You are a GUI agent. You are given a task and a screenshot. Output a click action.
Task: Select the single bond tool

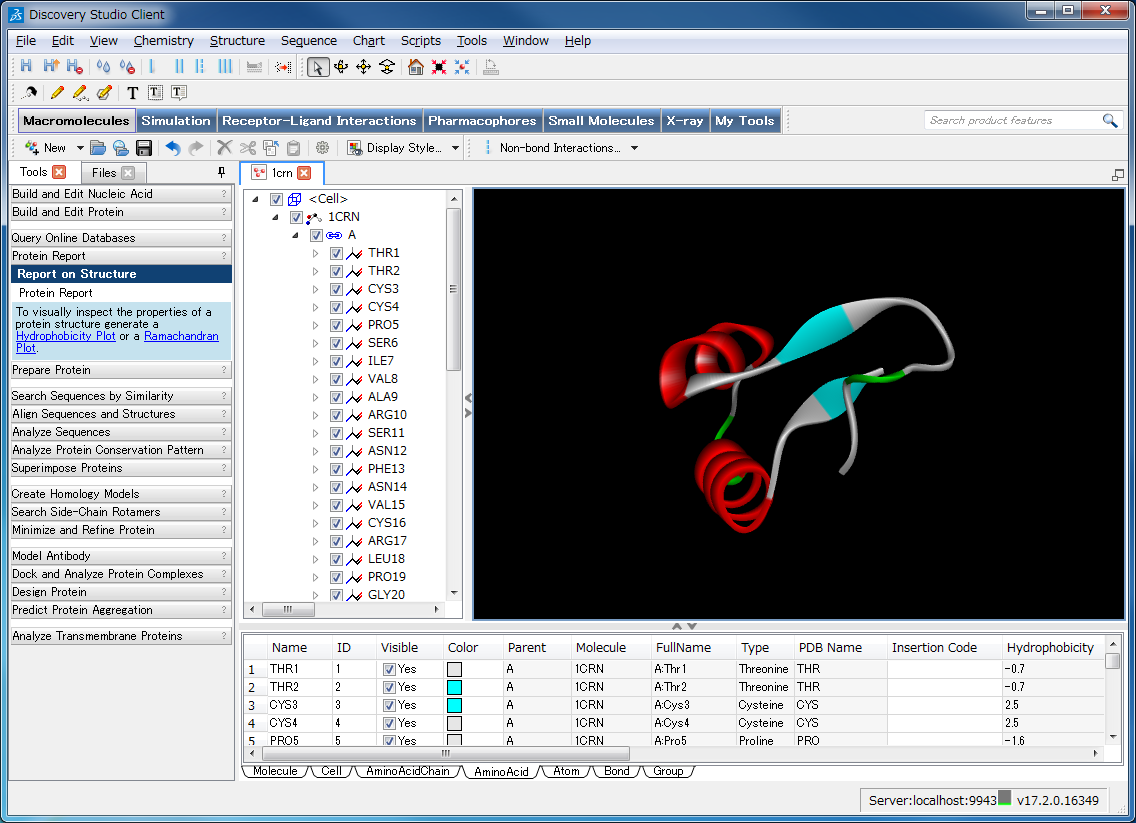(152, 67)
